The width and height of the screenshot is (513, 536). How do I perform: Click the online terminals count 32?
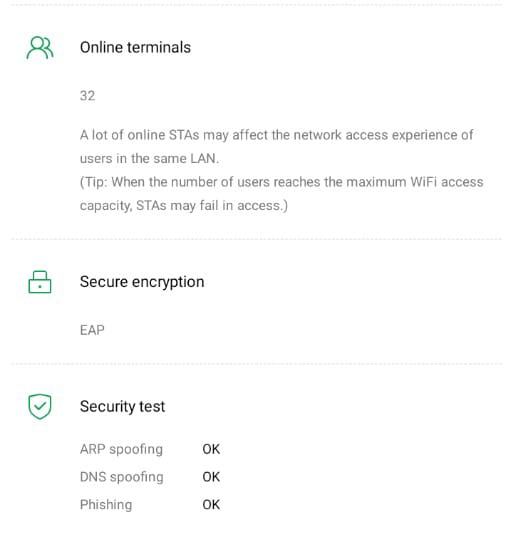pos(87,96)
